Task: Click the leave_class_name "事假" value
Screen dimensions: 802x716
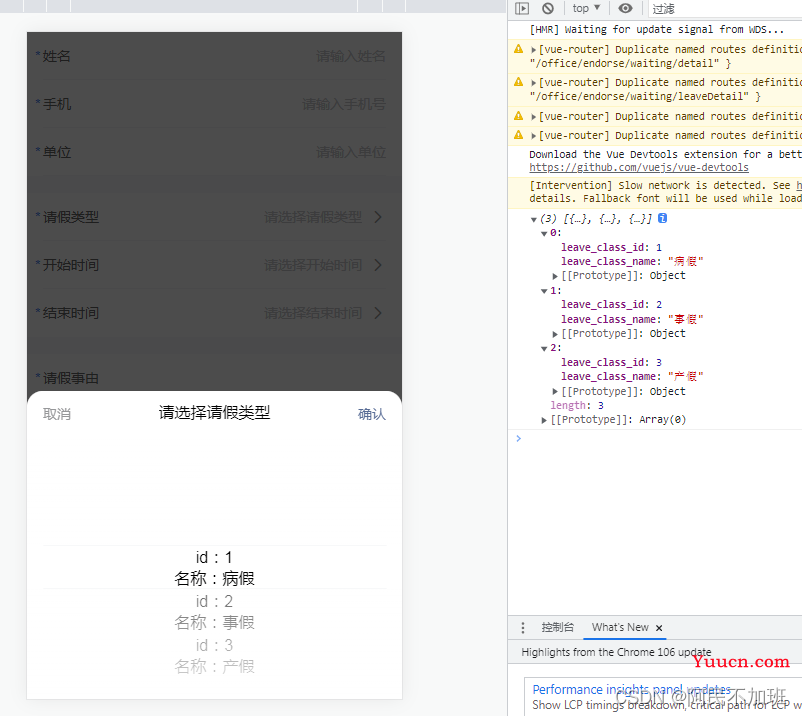Action: coord(685,320)
